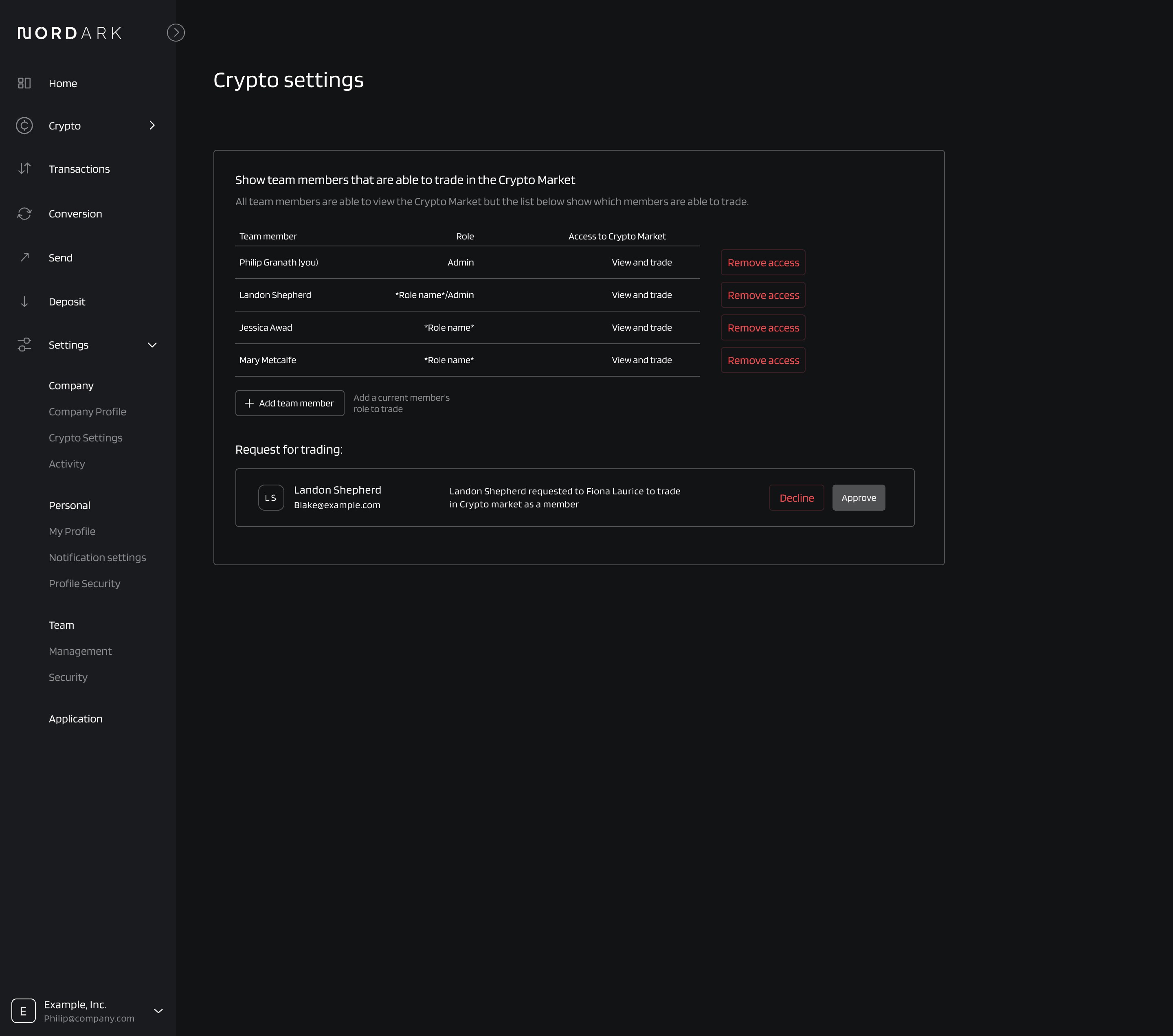Click the Conversion refresh icon
This screenshot has width=1173, height=1036.
click(x=24, y=213)
